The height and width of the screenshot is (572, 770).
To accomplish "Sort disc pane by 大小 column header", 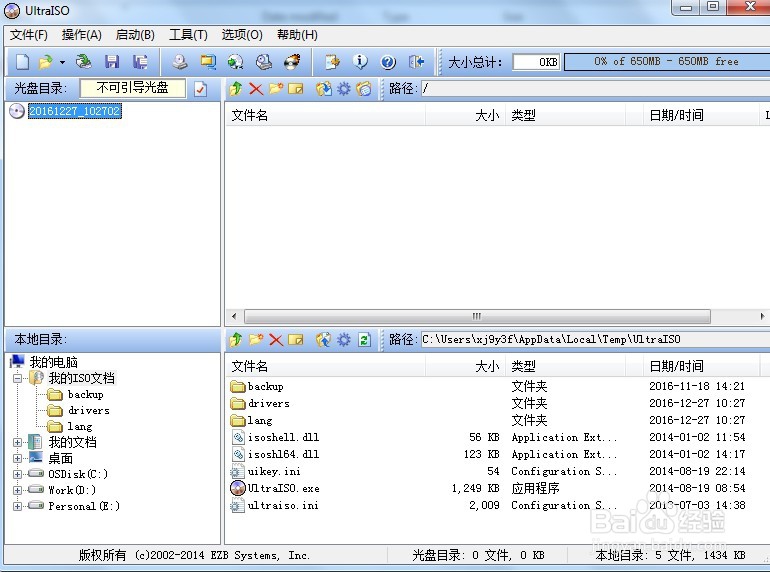I will coord(465,115).
